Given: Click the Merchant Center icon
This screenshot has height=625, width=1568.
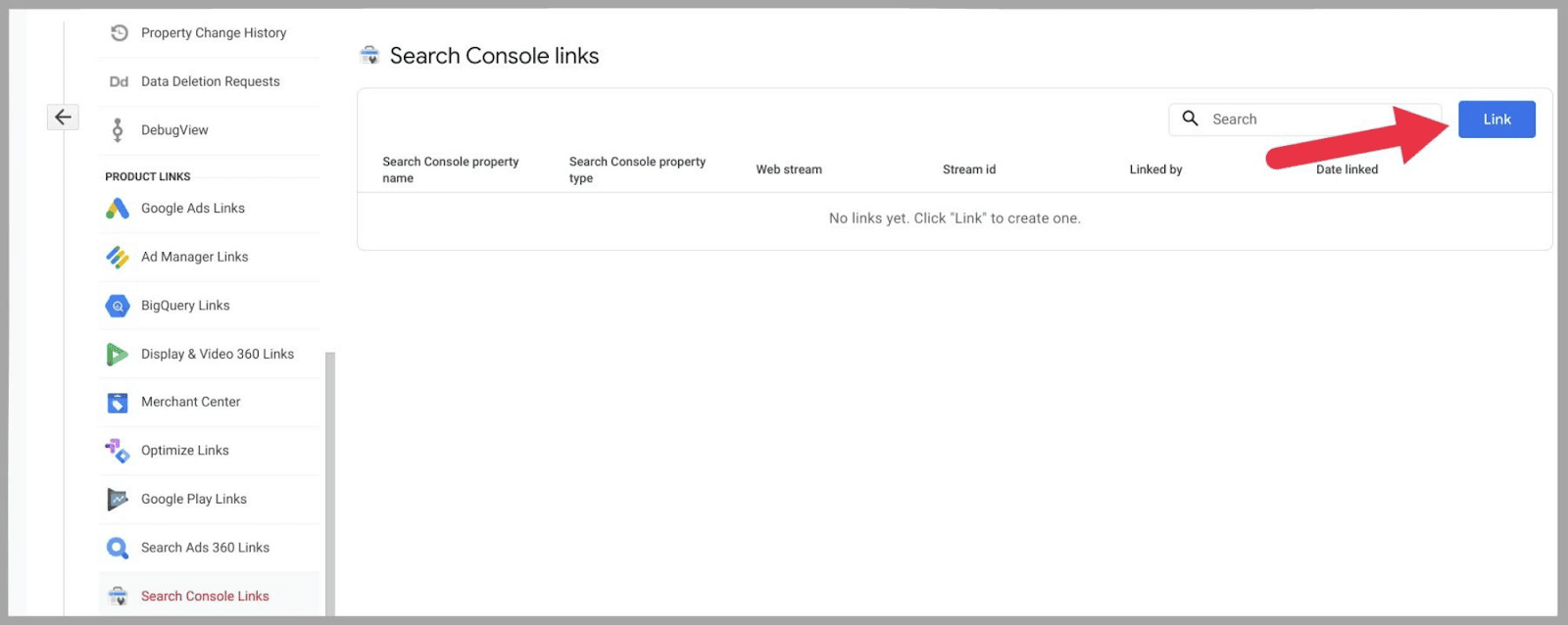Looking at the screenshot, I should 118,403.
